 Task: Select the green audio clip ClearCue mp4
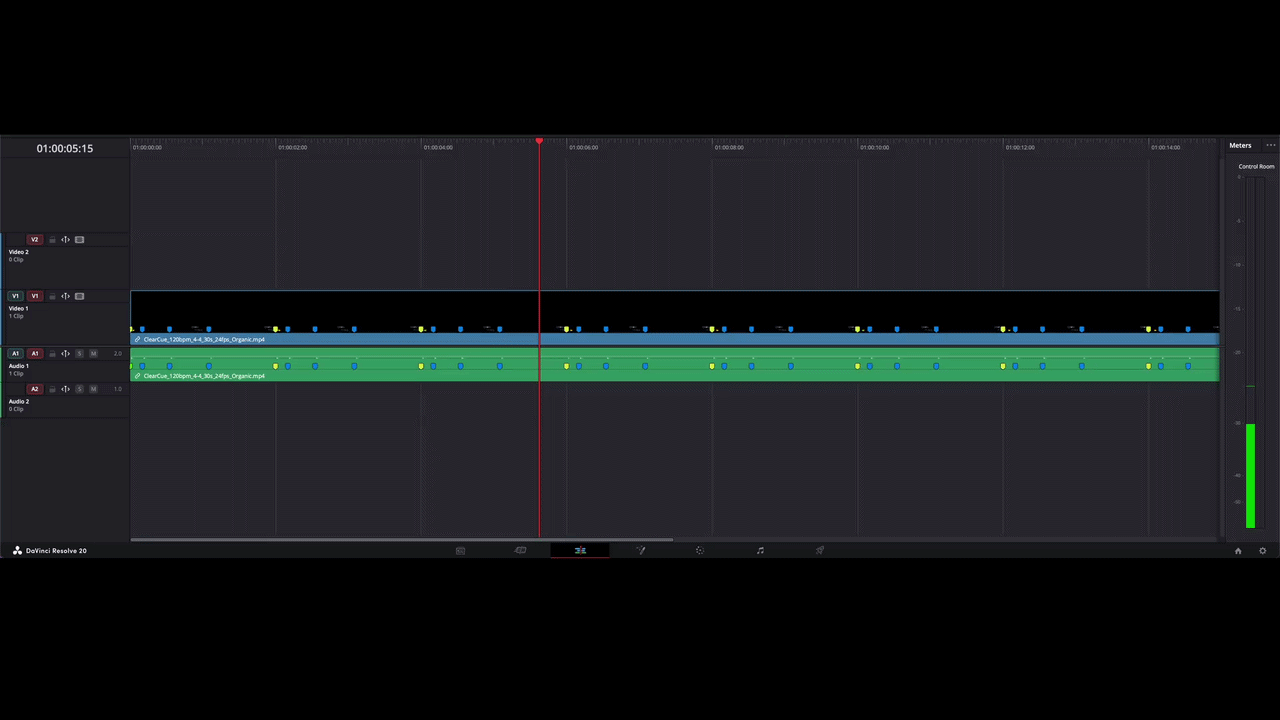(675, 364)
